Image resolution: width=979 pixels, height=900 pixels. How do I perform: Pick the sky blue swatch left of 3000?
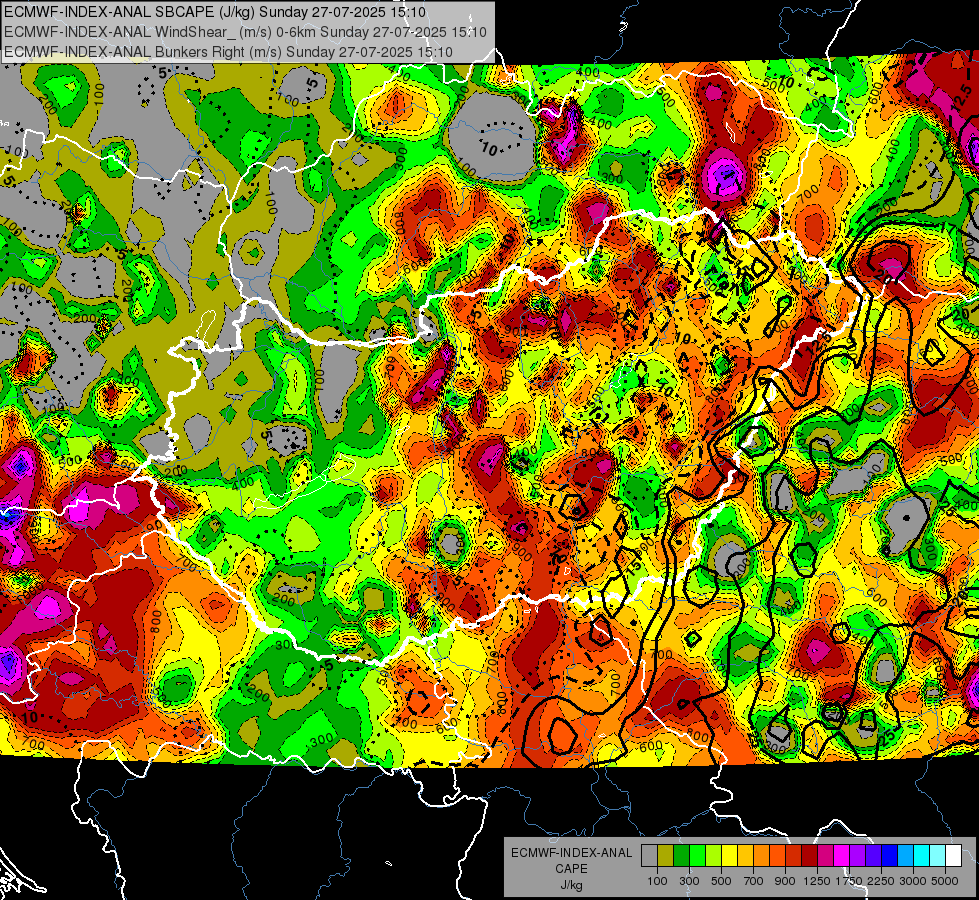pyautogui.click(x=906, y=856)
